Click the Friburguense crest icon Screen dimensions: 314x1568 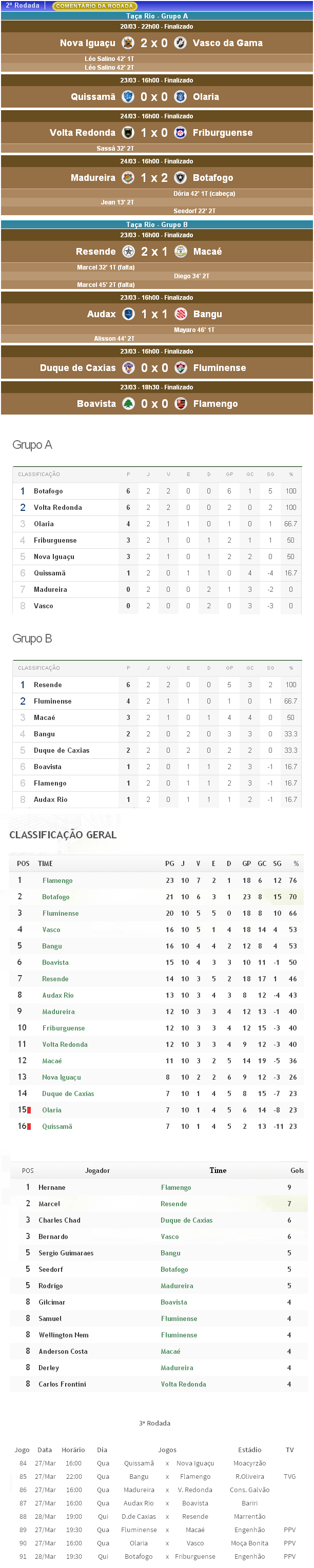click(x=181, y=133)
